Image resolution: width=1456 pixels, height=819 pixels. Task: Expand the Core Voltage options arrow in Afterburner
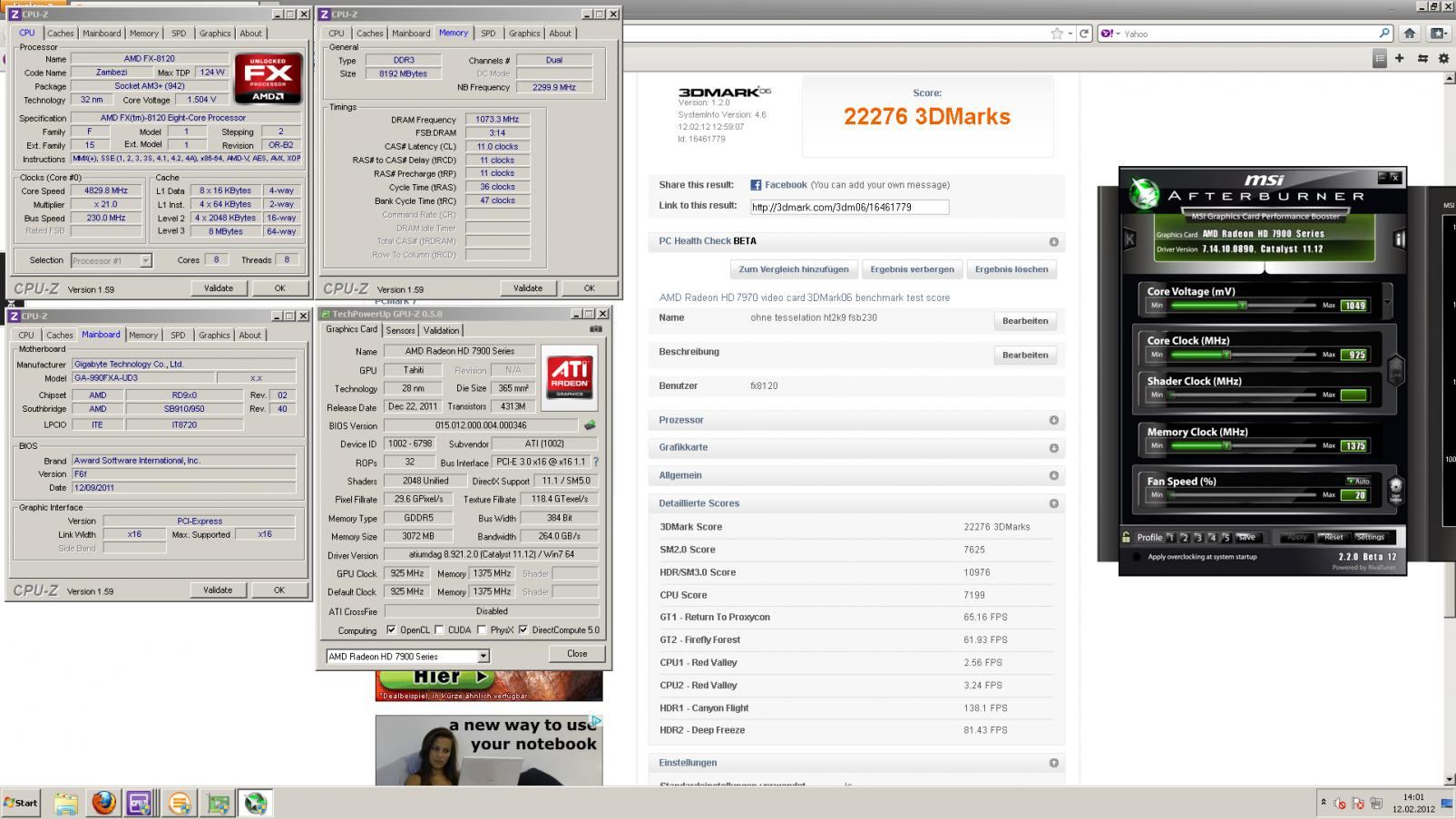point(1386,302)
